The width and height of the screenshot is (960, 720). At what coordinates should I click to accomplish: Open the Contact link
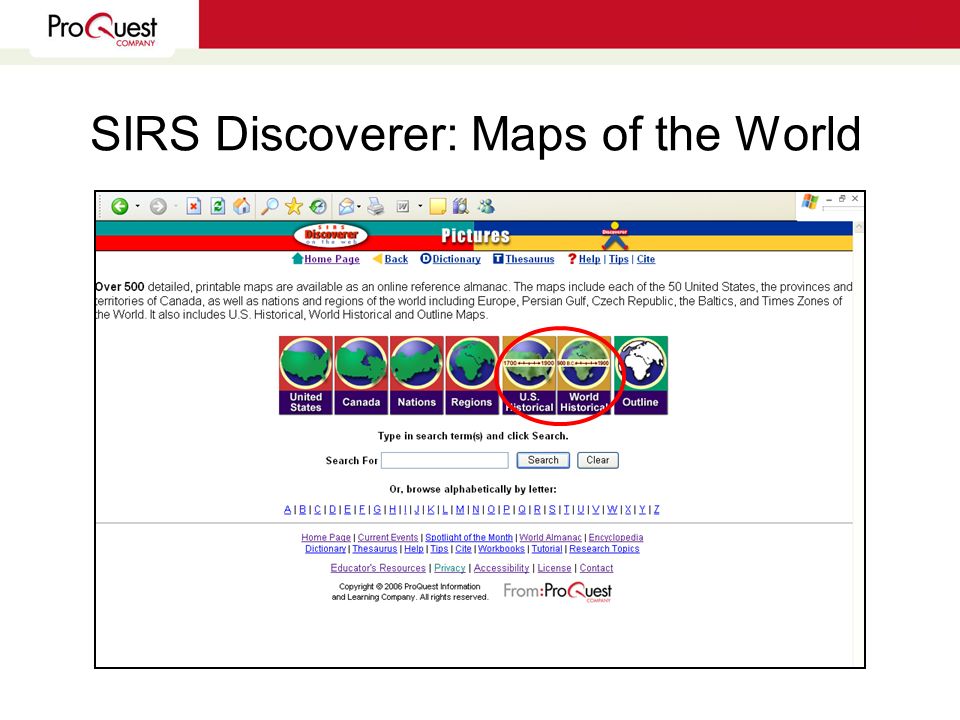(x=596, y=568)
